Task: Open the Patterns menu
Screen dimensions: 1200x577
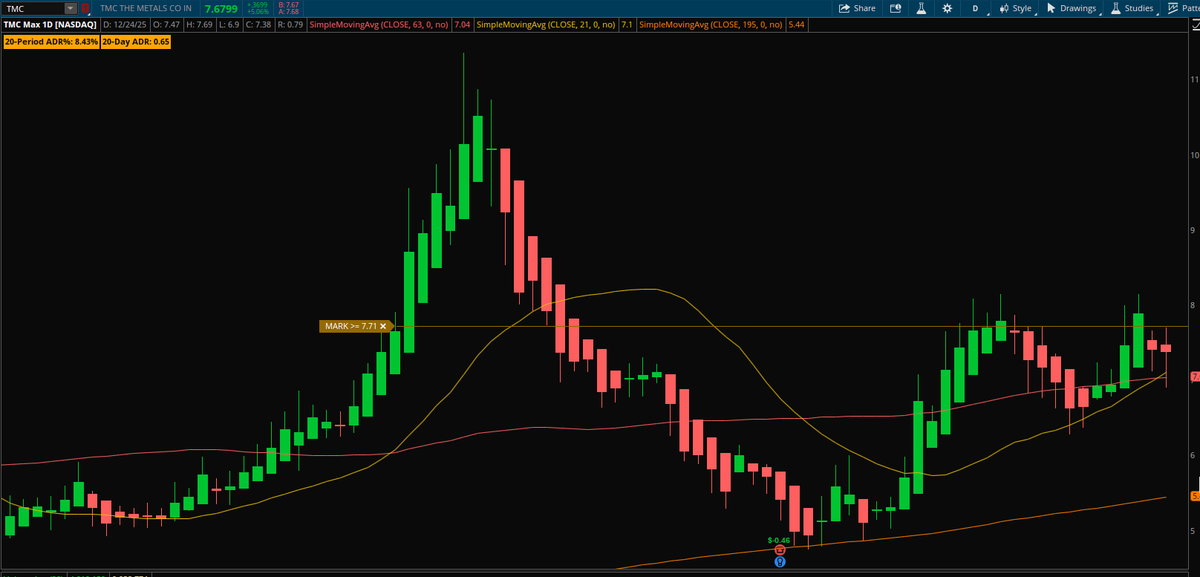Action: (1182, 8)
